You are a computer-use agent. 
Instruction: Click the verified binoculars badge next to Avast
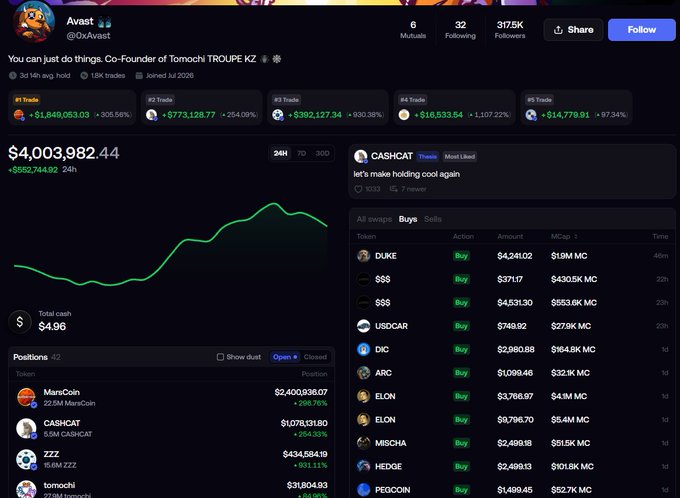click(x=105, y=22)
